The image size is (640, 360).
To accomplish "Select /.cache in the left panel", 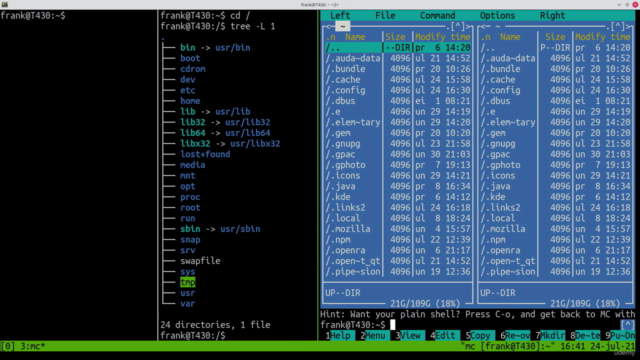I will (x=398, y=80).
